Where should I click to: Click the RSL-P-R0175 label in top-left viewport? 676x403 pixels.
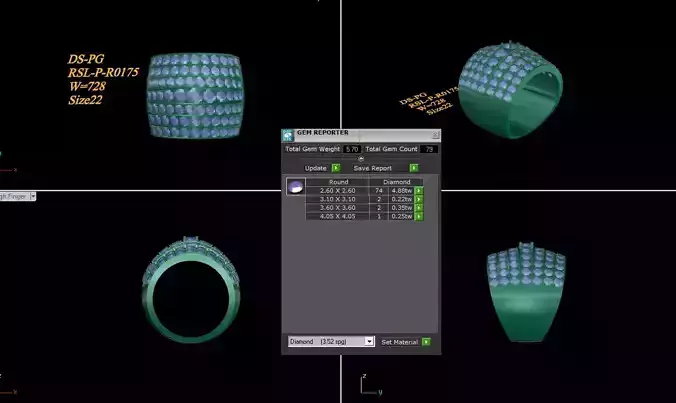(103, 72)
